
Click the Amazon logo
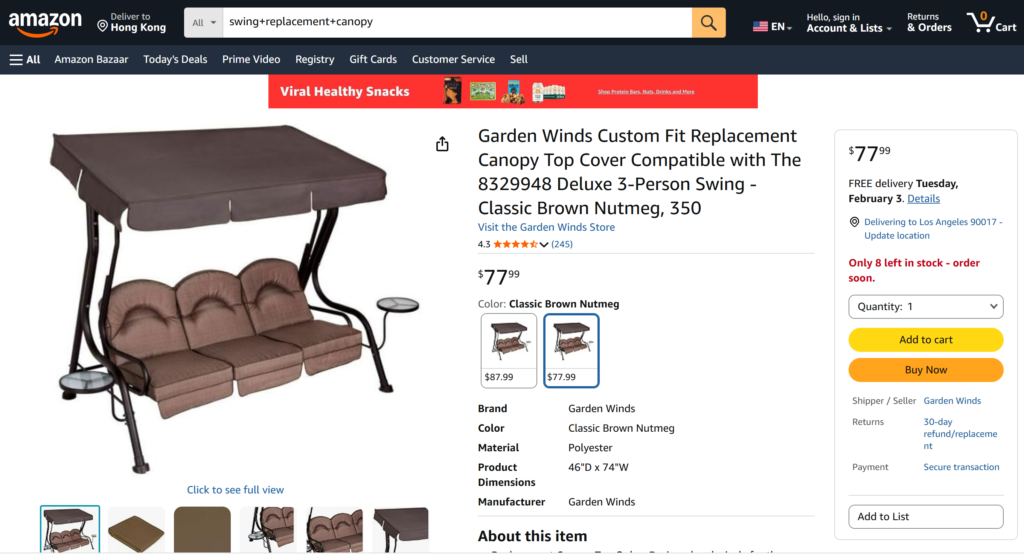click(45, 24)
